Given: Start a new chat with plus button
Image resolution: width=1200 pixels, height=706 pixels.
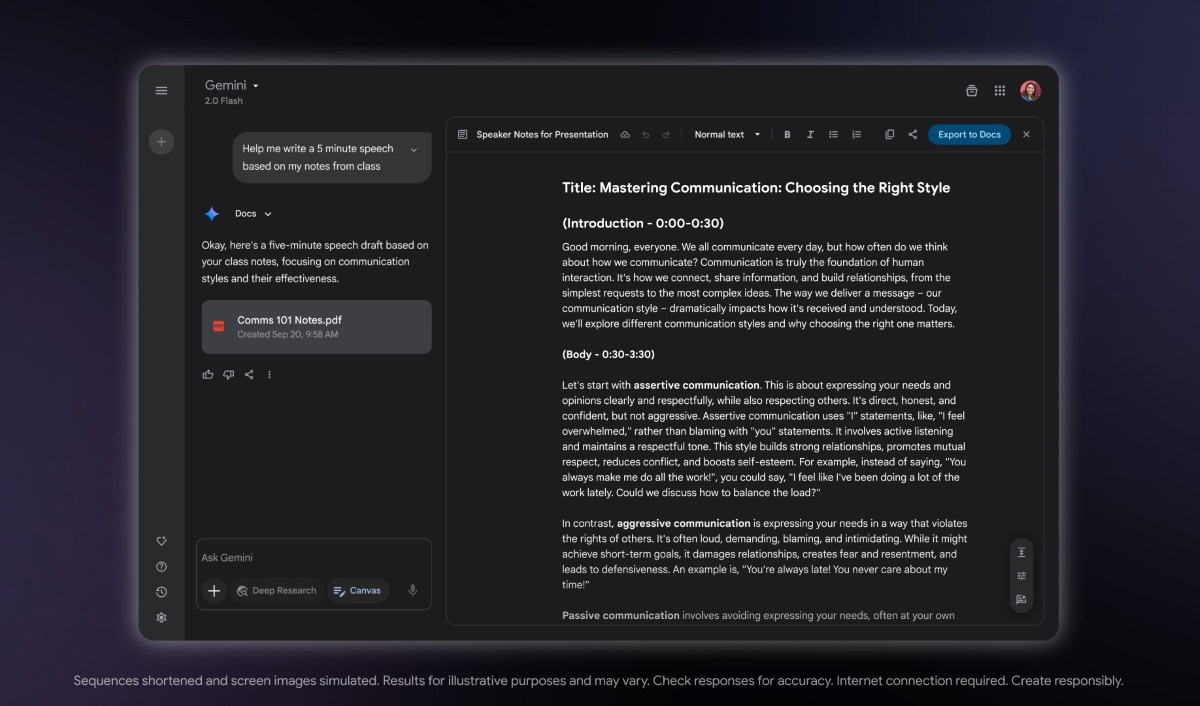Looking at the screenshot, I should coord(161,142).
